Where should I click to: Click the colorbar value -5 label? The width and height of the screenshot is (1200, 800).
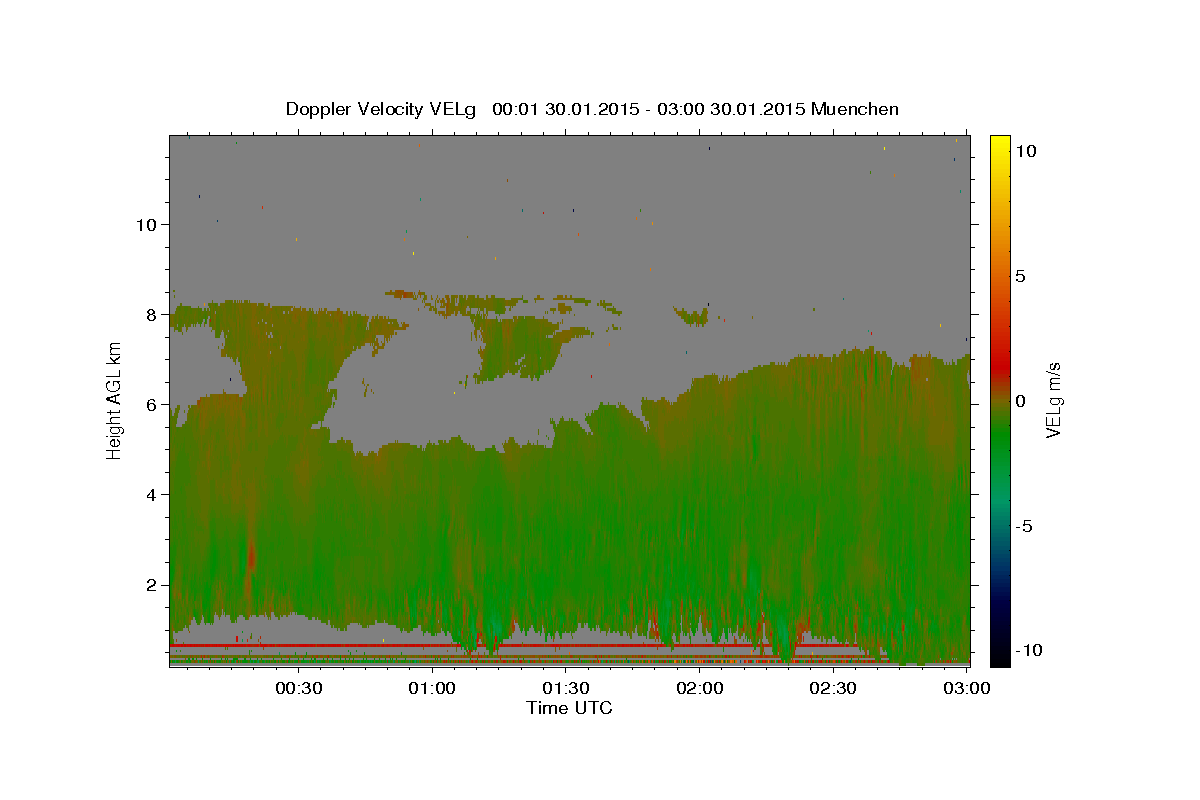click(1023, 526)
